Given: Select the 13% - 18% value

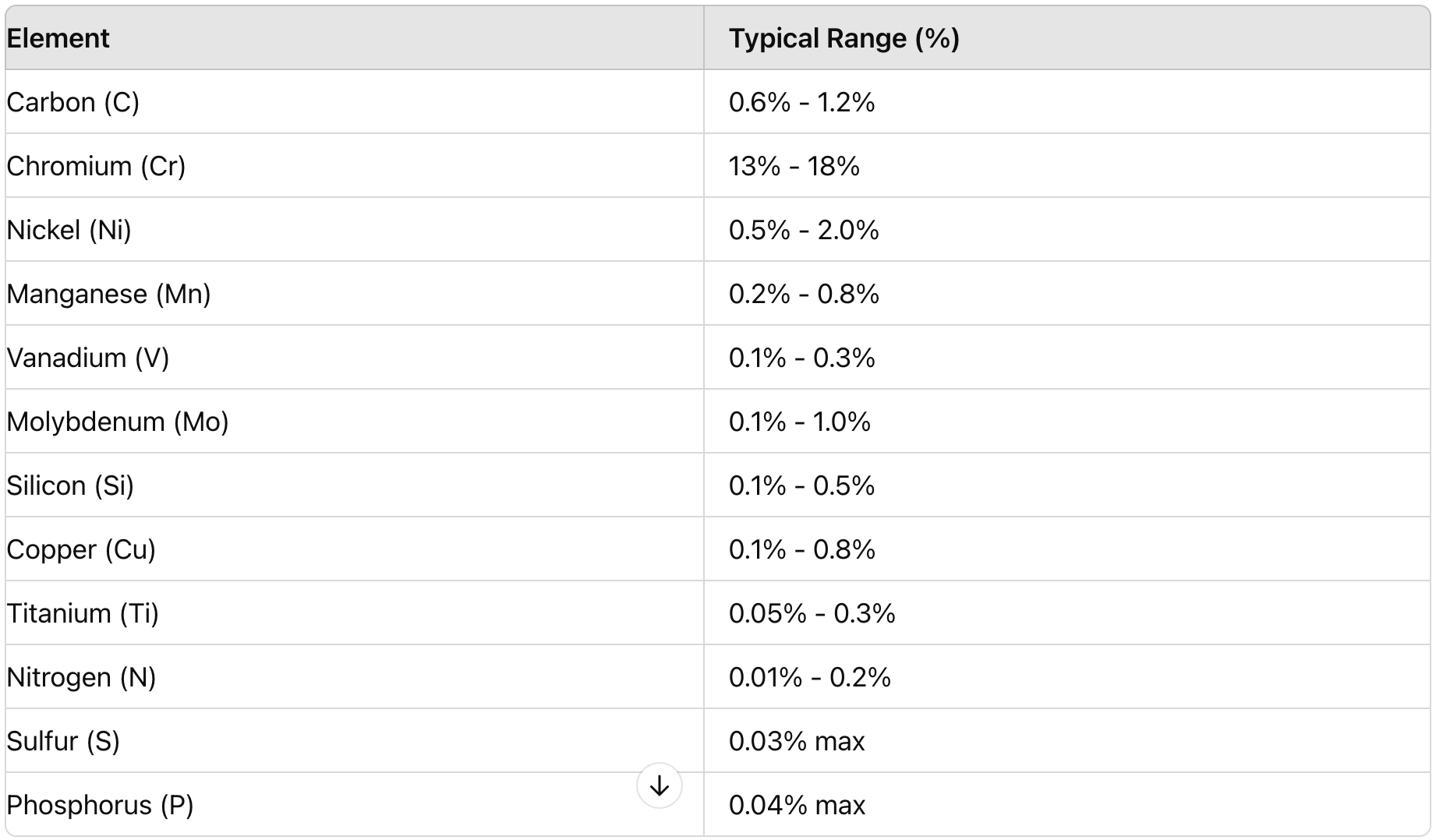Looking at the screenshot, I should click(x=794, y=166).
